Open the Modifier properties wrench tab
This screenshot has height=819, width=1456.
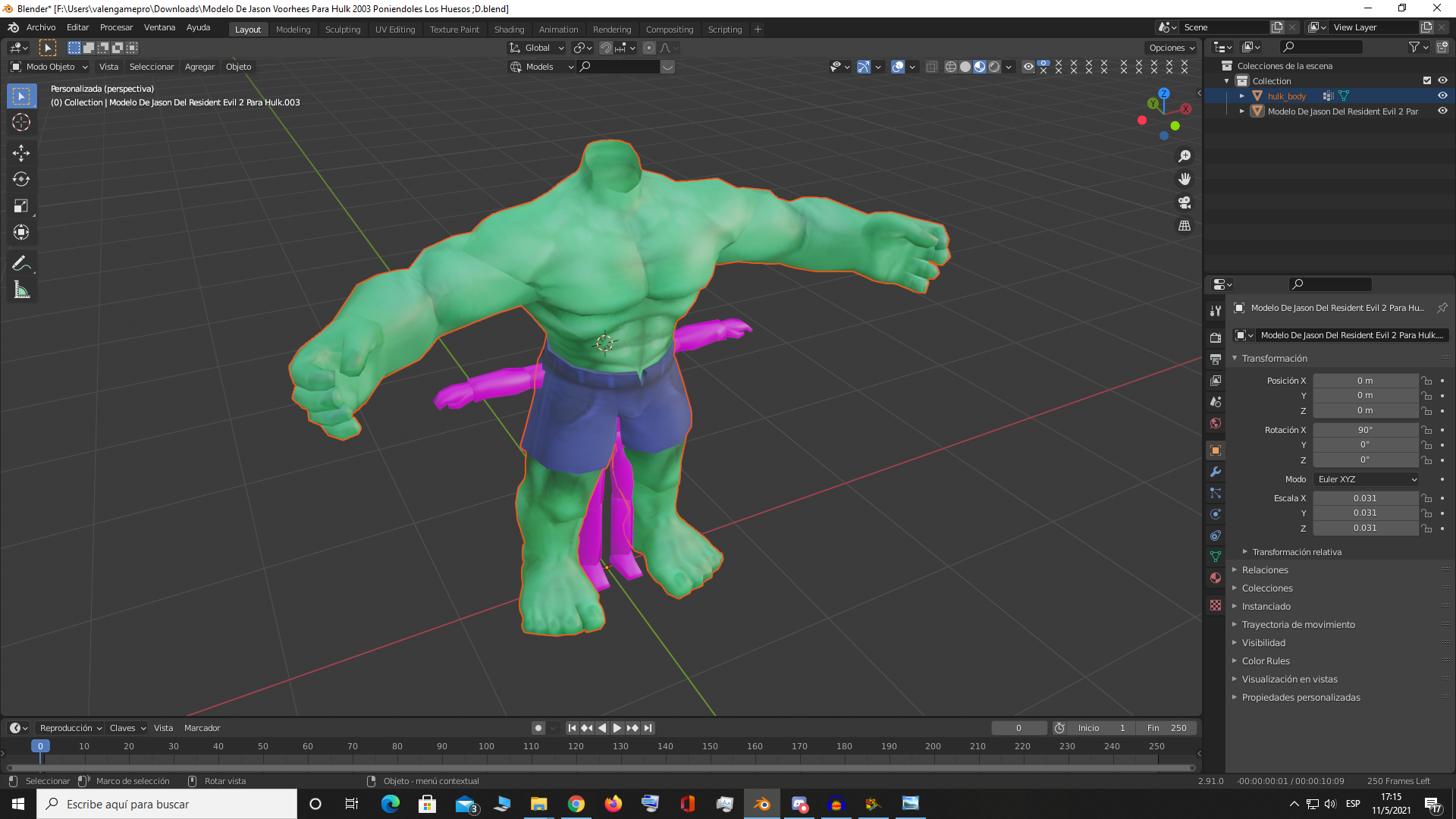point(1216,472)
